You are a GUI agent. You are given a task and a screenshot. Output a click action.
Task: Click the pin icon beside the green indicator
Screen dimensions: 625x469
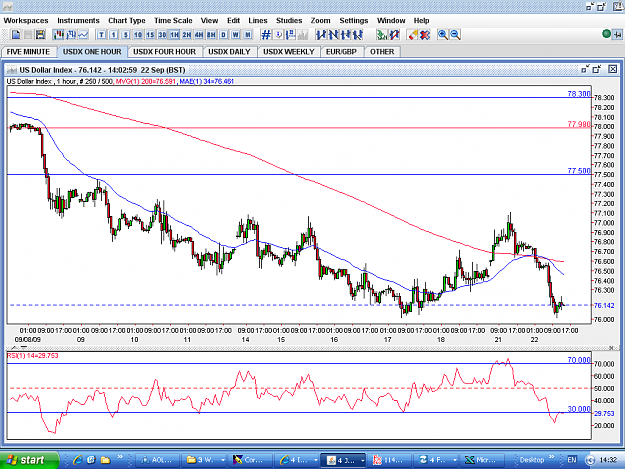617,35
